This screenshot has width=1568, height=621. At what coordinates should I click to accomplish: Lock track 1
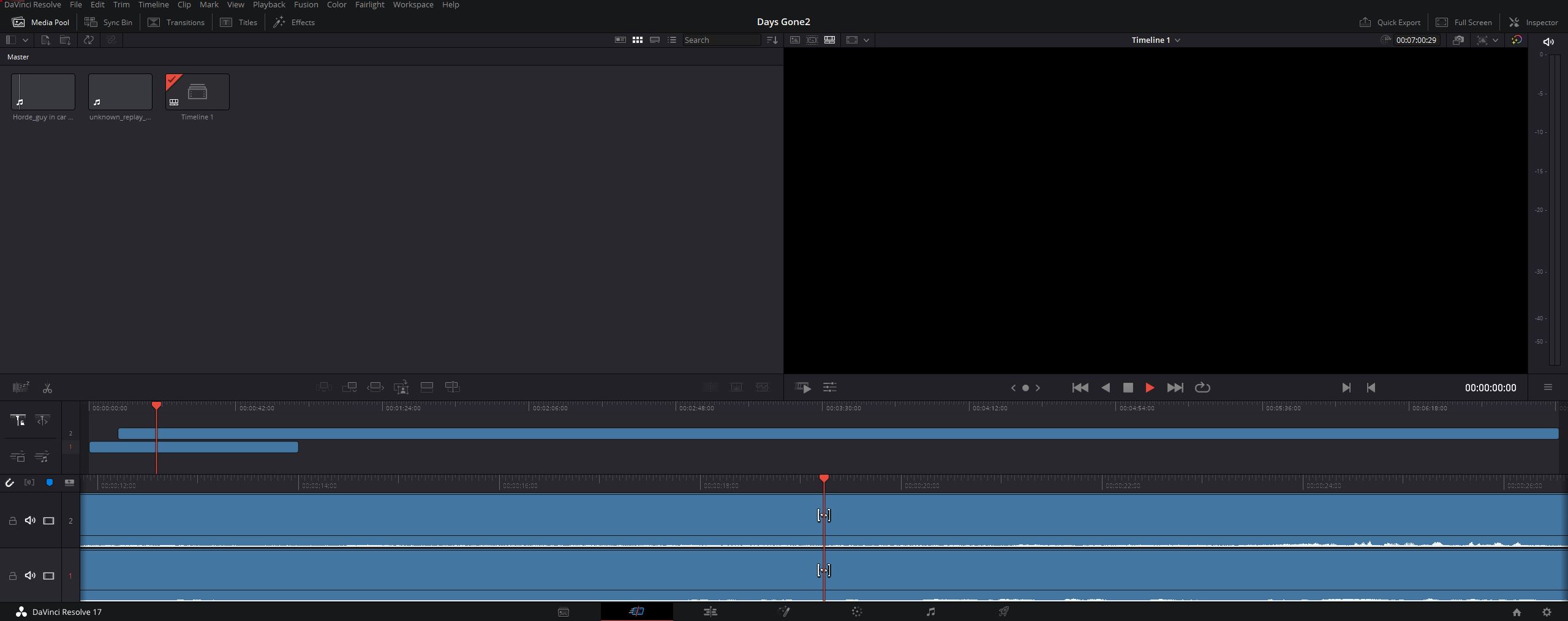(x=12, y=576)
